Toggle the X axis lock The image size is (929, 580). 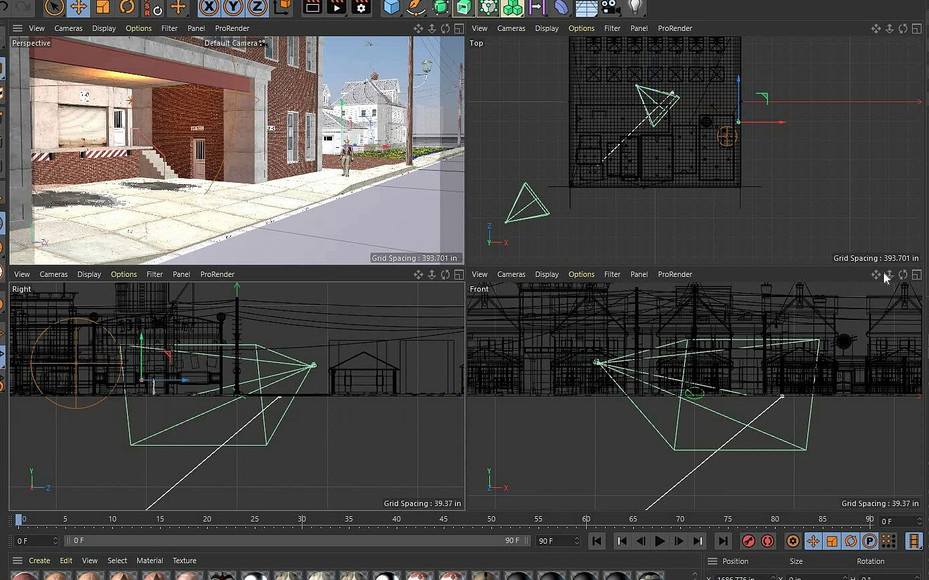pyautogui.click(x=208, y=7)
